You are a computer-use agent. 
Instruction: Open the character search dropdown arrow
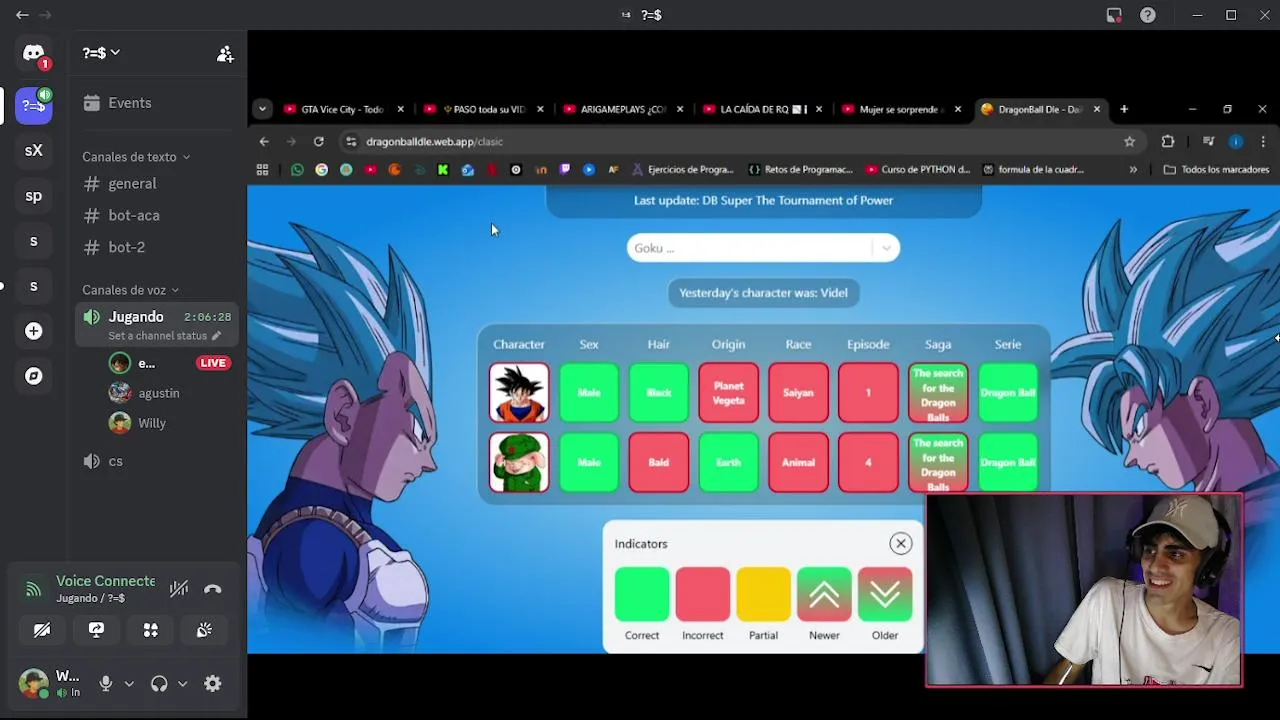pos(886,248)
